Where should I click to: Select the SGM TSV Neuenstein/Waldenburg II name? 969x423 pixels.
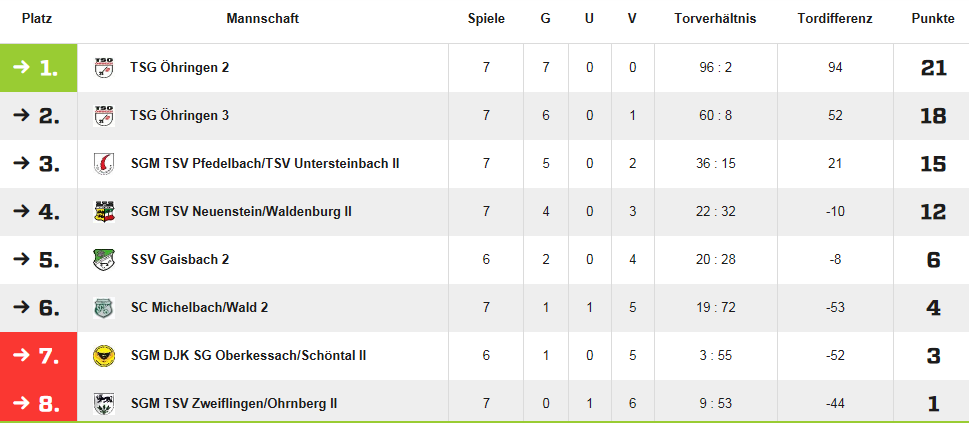click(x=241, y=211)
